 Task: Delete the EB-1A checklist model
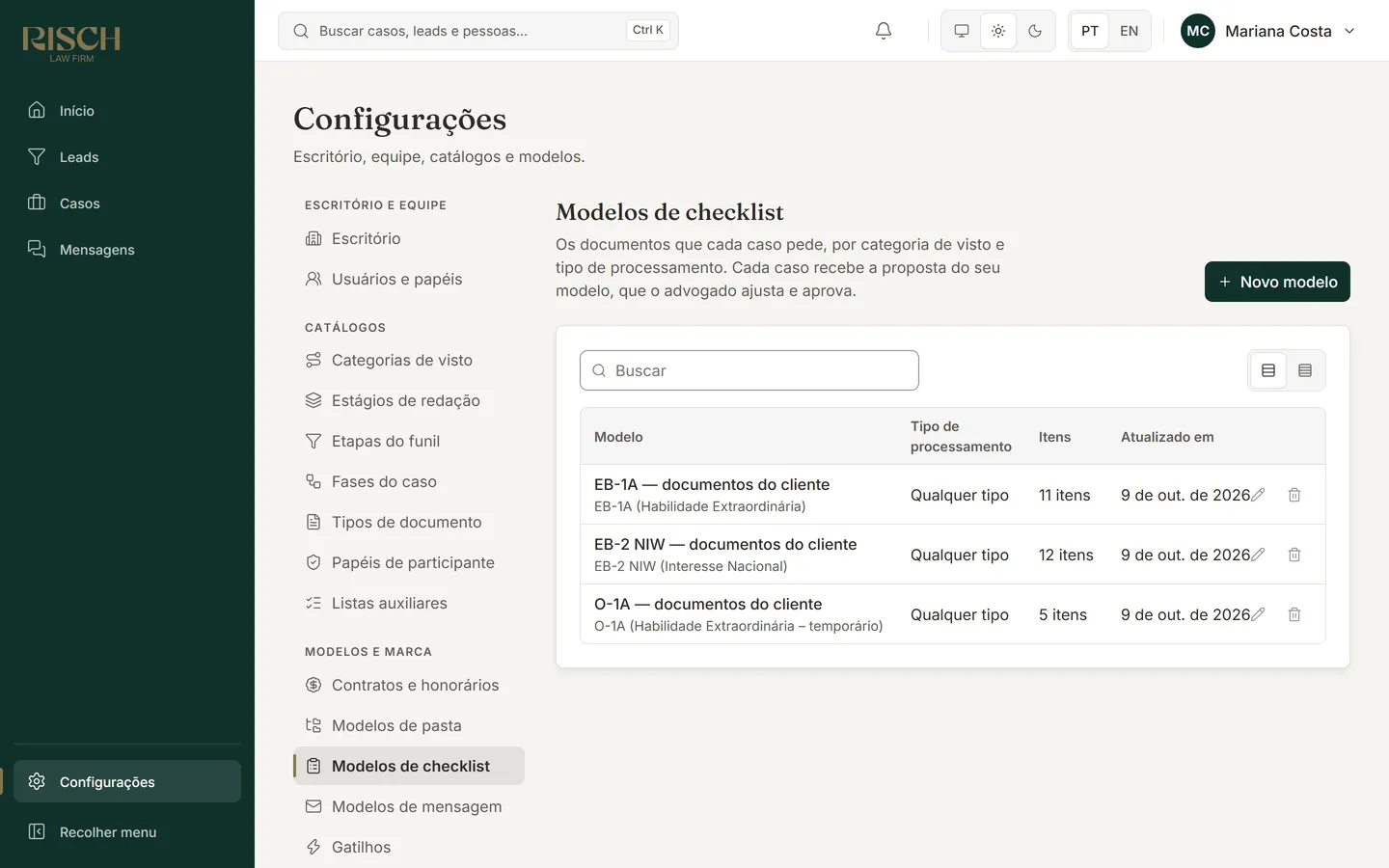coord(1294,495)
